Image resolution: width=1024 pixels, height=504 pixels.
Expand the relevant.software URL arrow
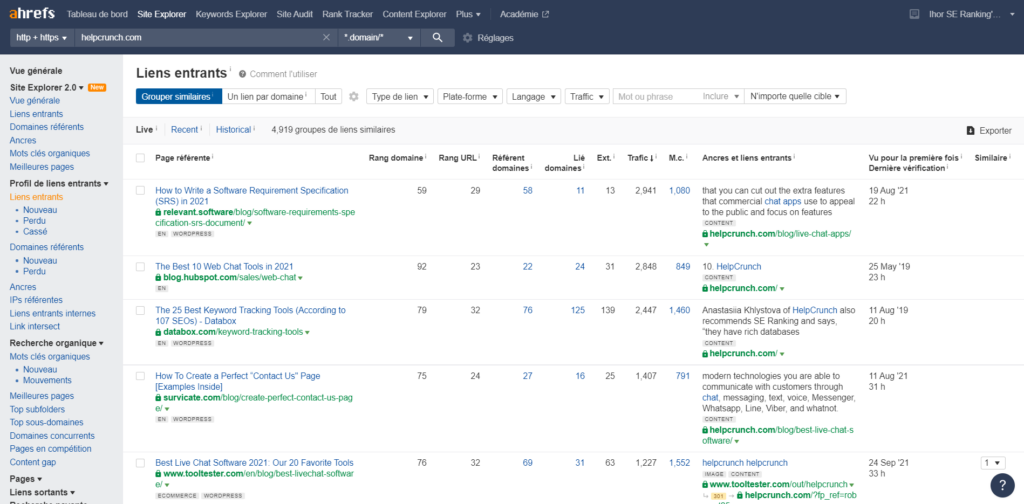(249, 223)
